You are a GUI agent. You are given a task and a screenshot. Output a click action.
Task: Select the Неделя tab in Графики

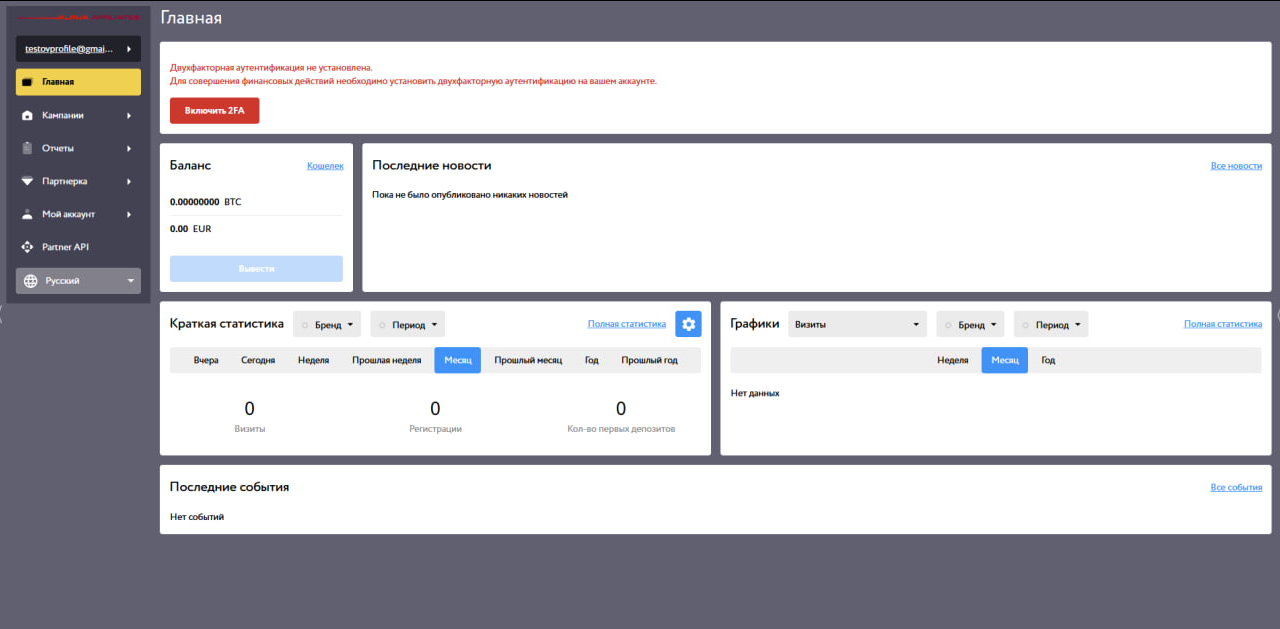pyautogui.click(x=952, y=360)
